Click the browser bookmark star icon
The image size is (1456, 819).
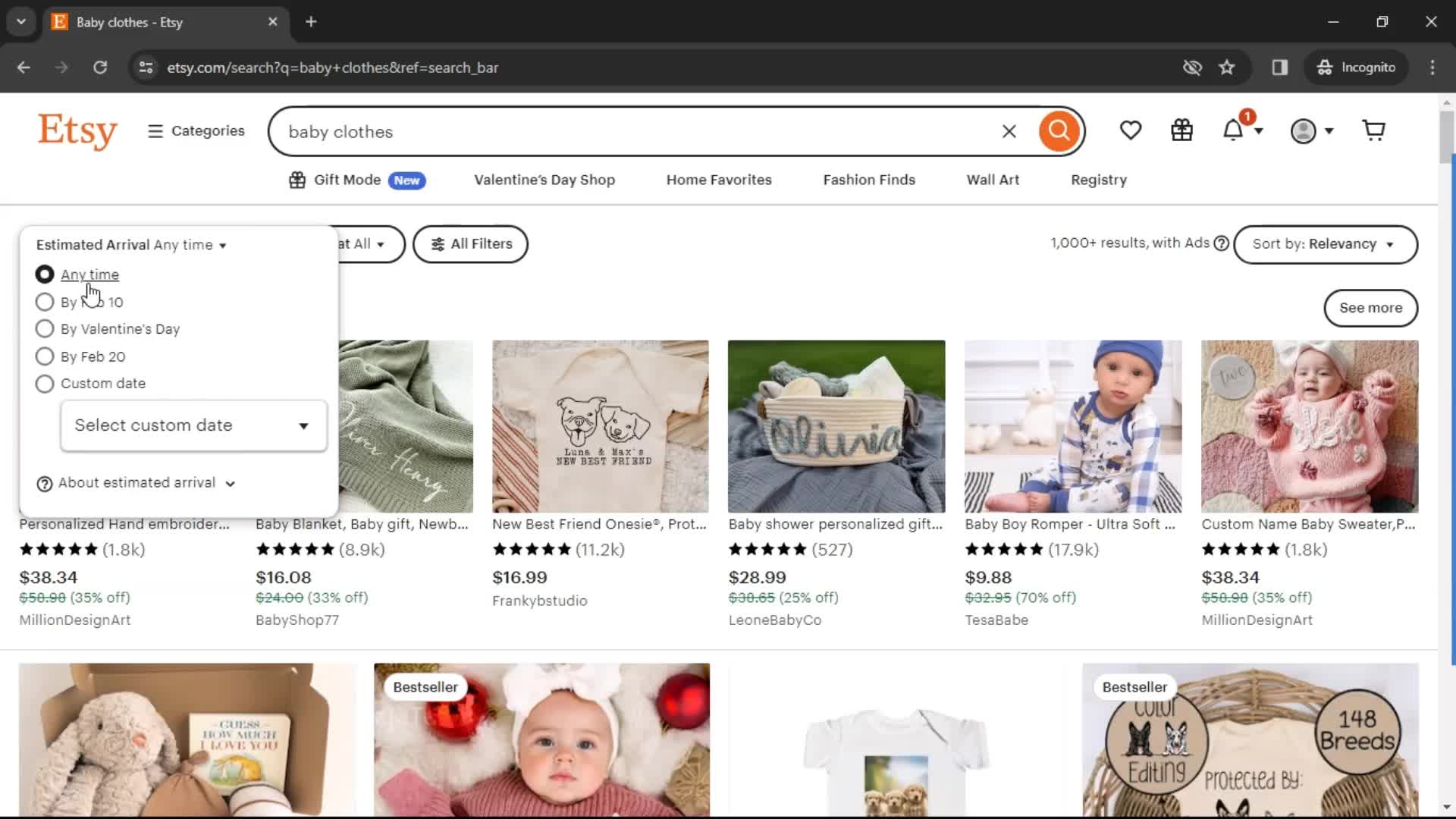[1227, 67]
